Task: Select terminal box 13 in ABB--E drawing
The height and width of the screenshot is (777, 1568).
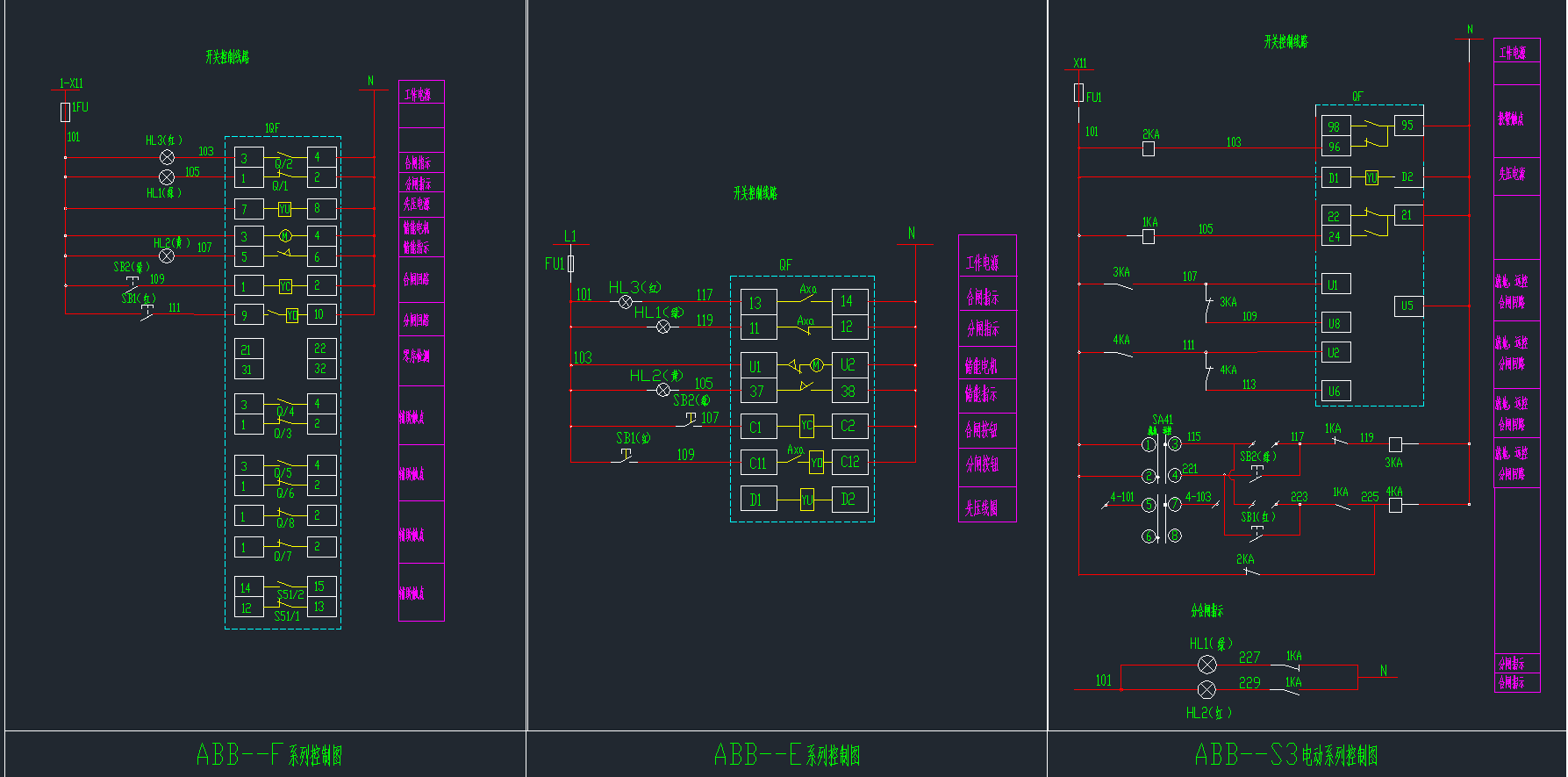Action: (759, 302)
